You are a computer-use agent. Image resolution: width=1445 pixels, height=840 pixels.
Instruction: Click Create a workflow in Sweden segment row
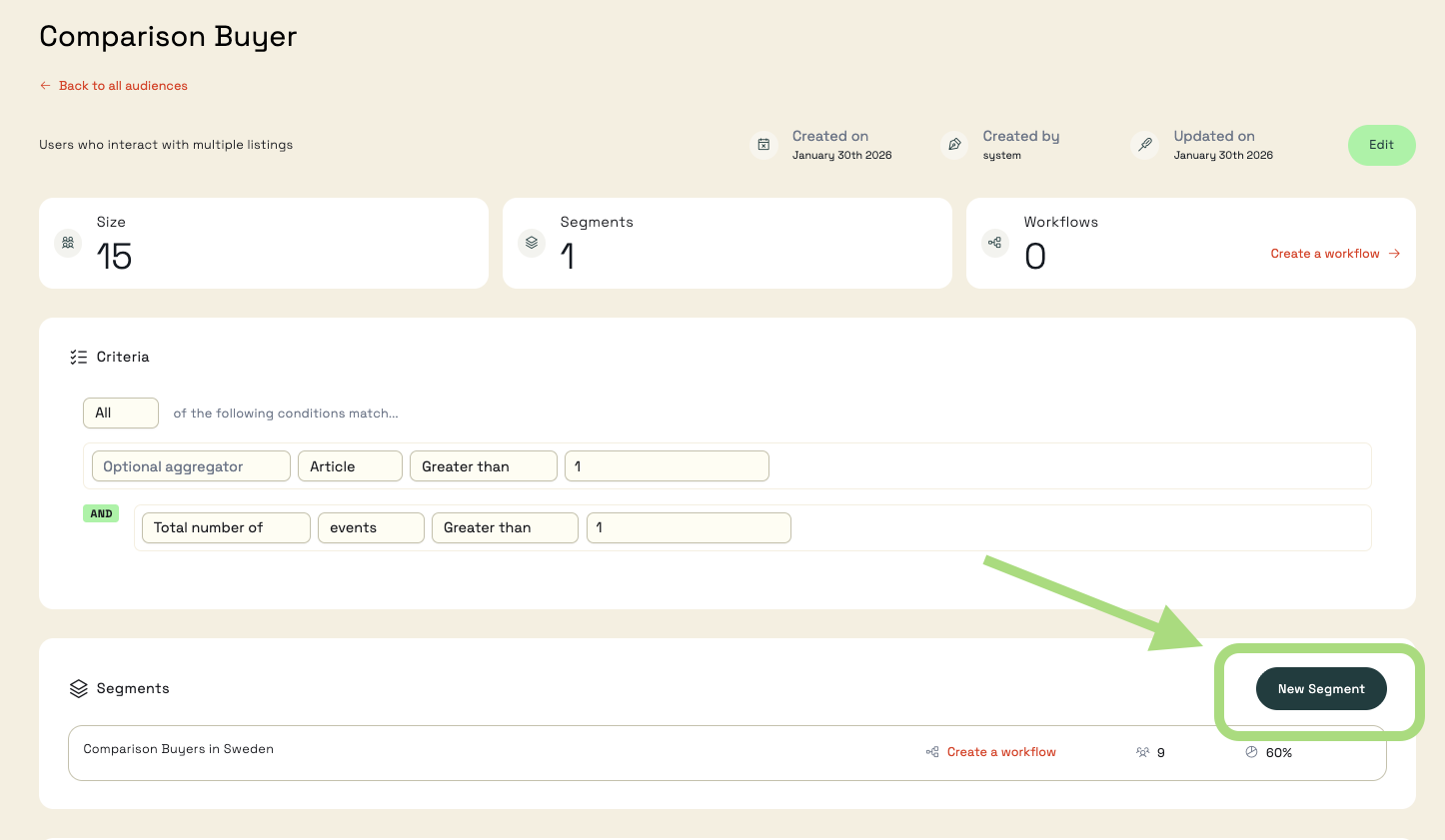1001,752
